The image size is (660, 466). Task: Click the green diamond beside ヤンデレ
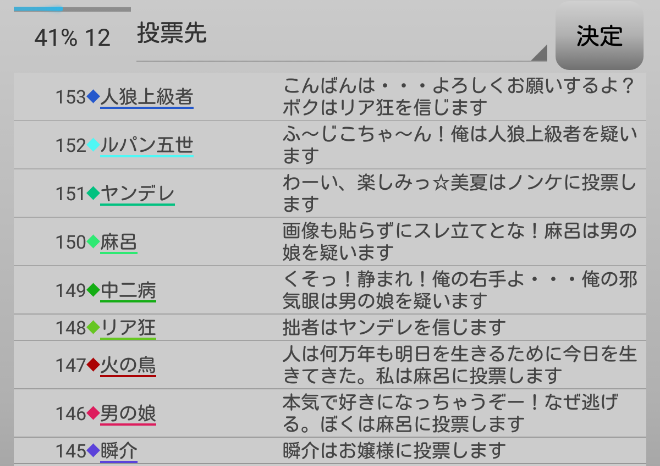[x=94, y=193]
